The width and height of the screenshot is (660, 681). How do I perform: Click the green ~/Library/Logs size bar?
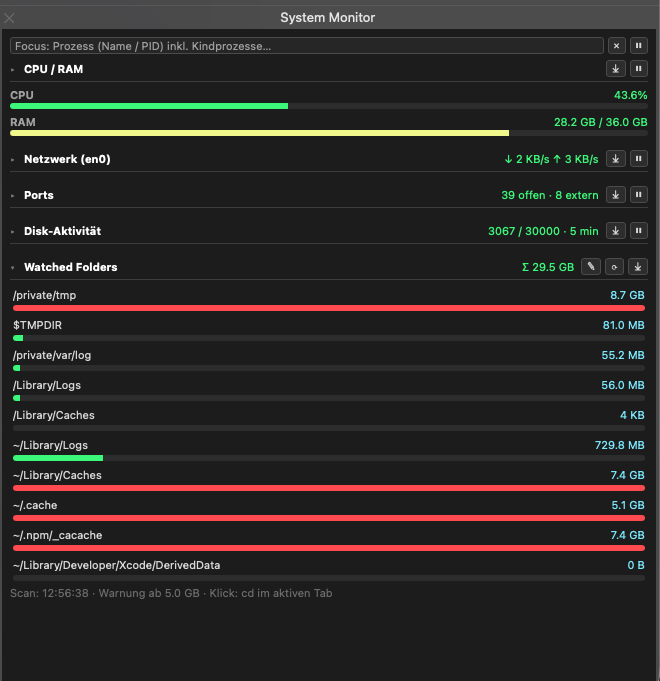(x=58, y=458)
